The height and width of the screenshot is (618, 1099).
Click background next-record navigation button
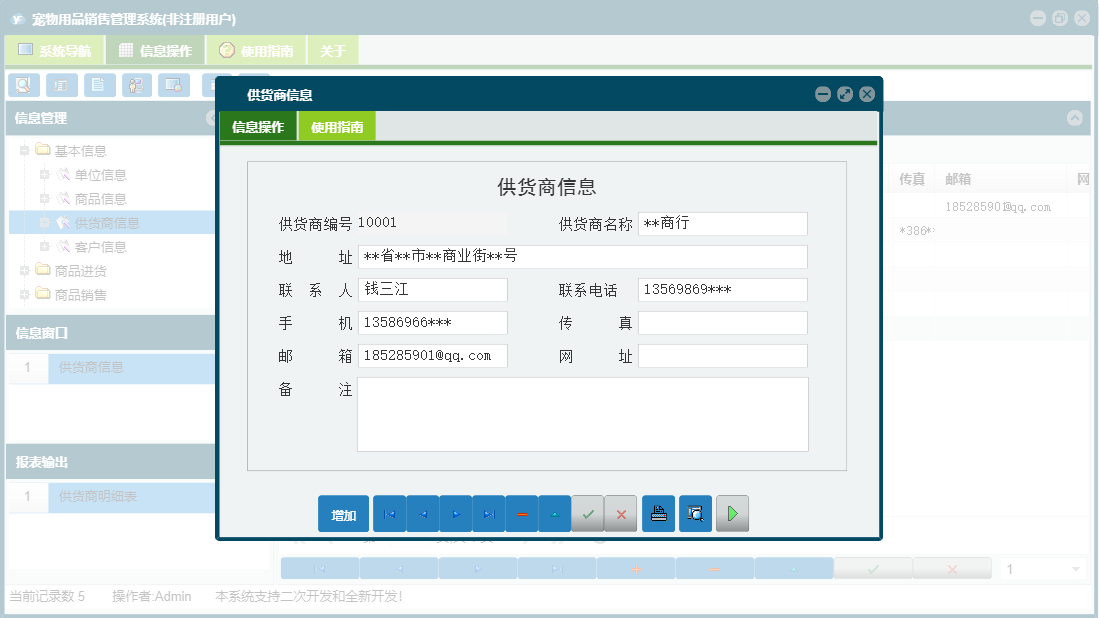tap(478, 569)
